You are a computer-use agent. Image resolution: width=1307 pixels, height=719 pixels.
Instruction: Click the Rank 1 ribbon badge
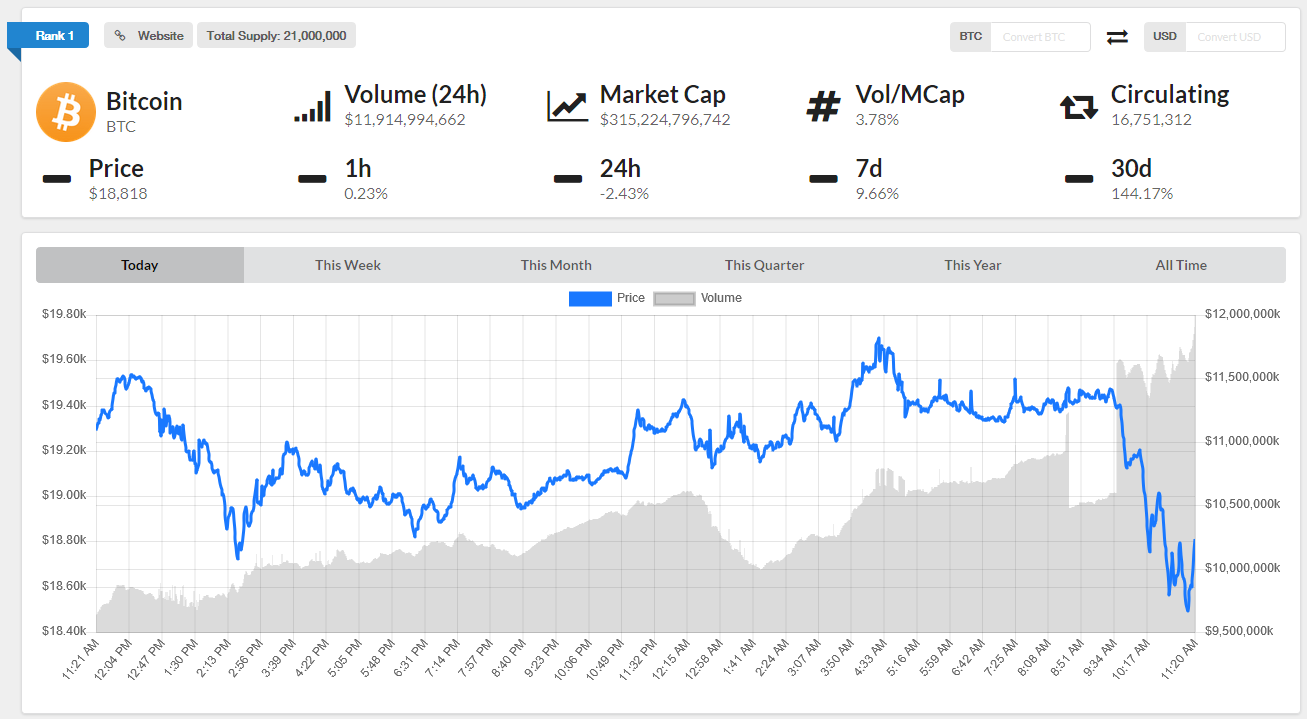(48, 36)
